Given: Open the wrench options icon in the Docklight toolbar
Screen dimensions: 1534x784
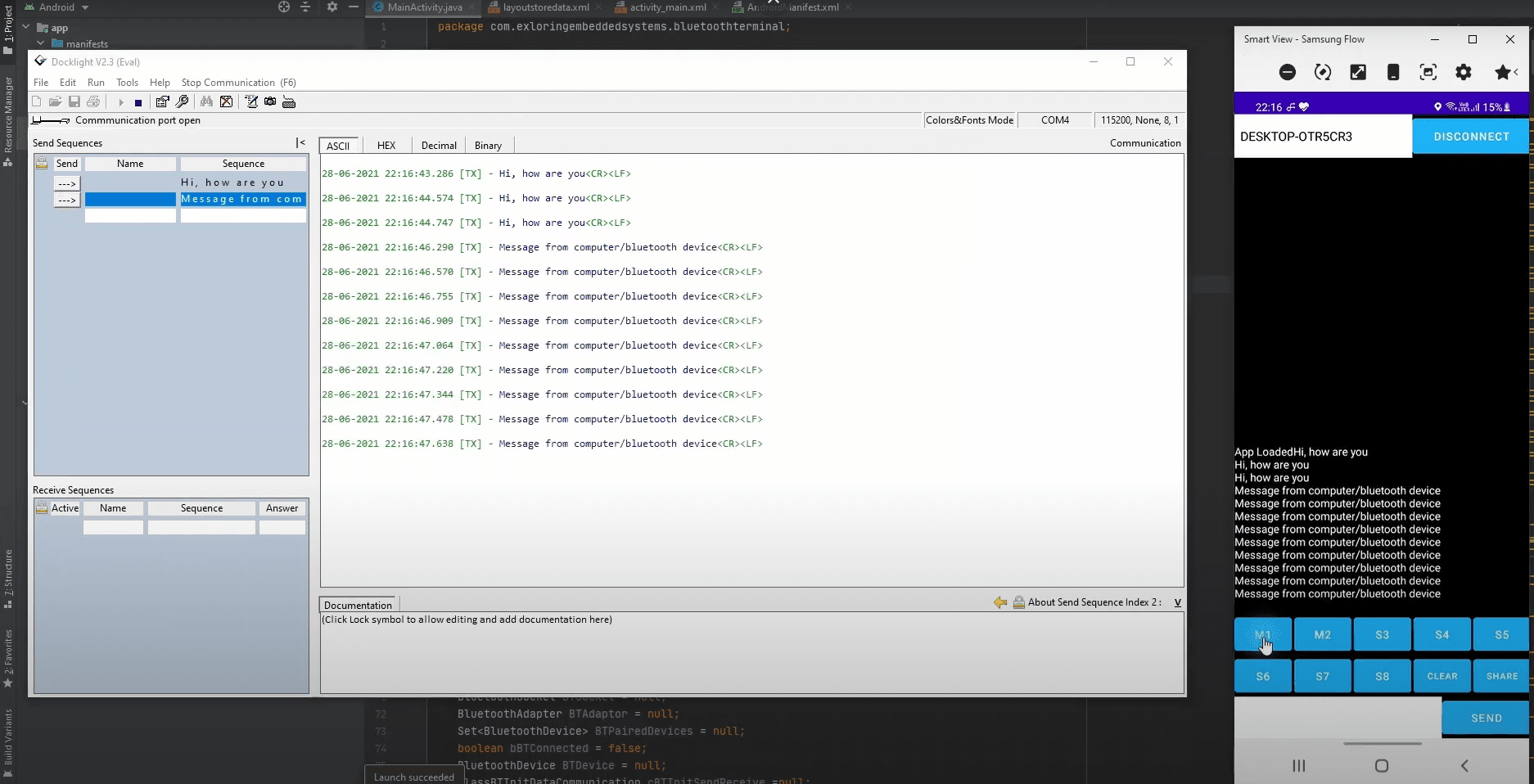Looking at the screenshot, I should click(183, 101).
